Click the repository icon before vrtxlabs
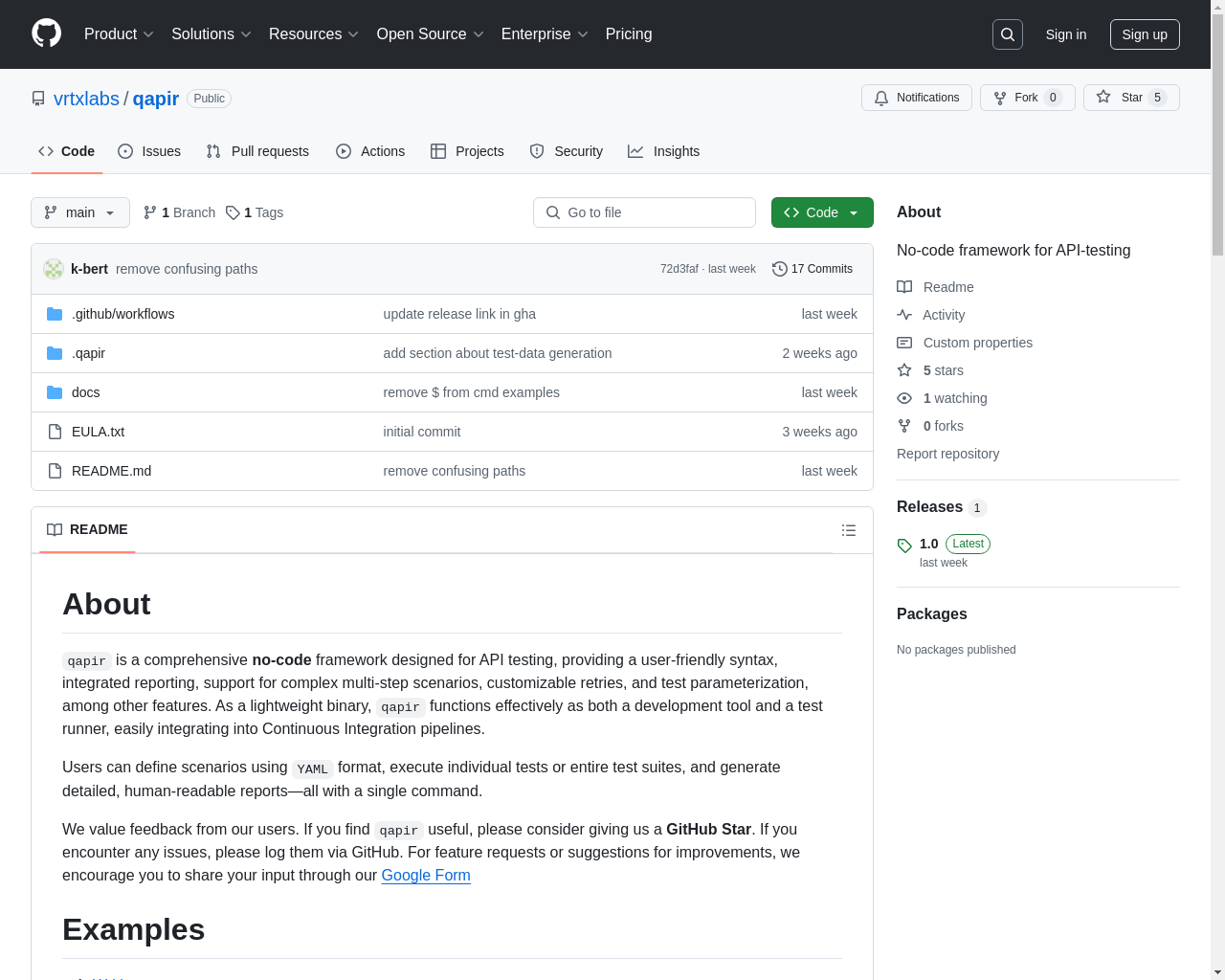This screenshot has height=980, width=1225. (38, 99)
